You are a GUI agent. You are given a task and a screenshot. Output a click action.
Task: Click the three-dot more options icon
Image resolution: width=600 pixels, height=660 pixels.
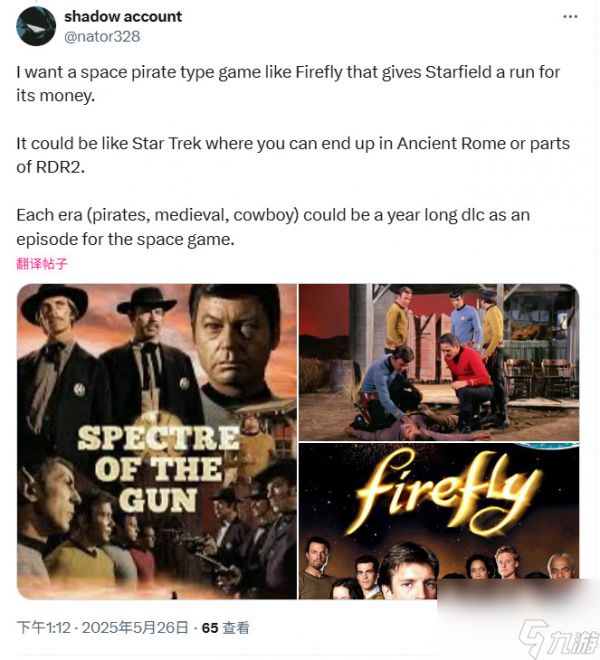[x=570, y=18]
